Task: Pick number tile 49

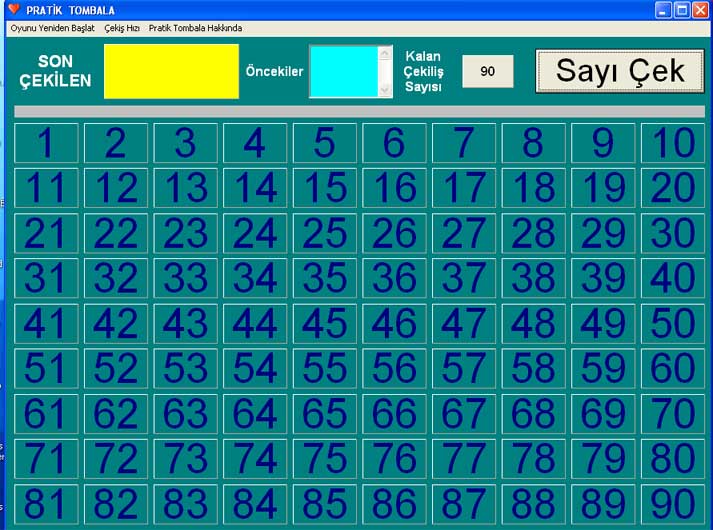Action: click(603, 324)
